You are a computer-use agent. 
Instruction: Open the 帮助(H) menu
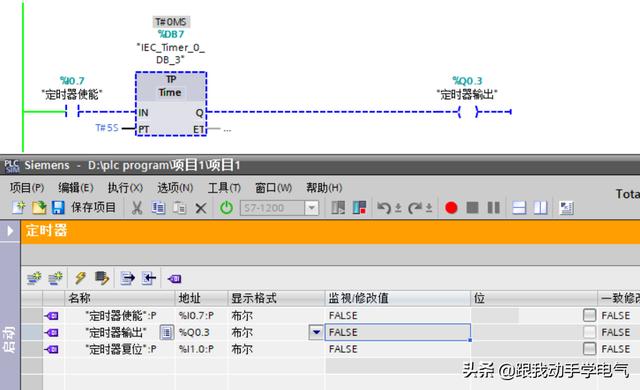coord(324,188)
